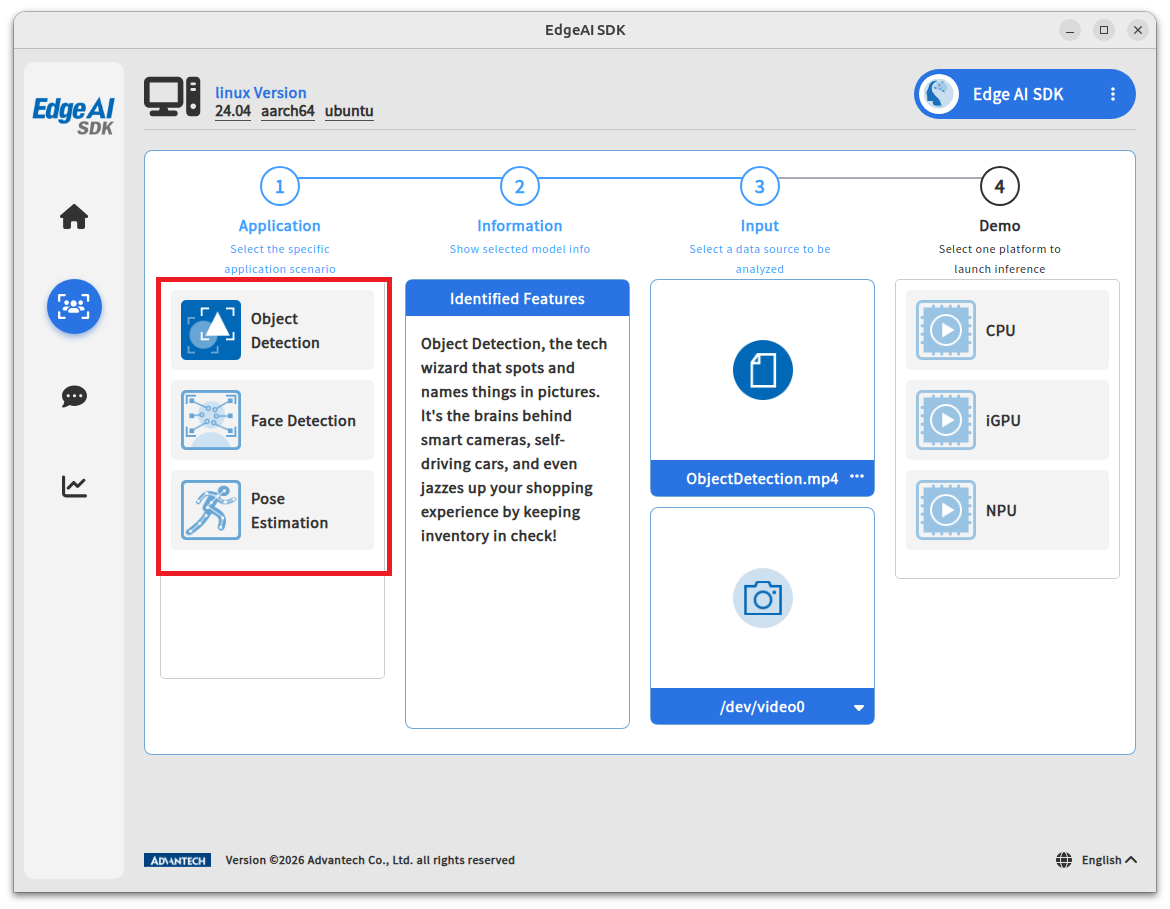Click the Information step title
This screenshot has height=909, width=1170.
519,226
